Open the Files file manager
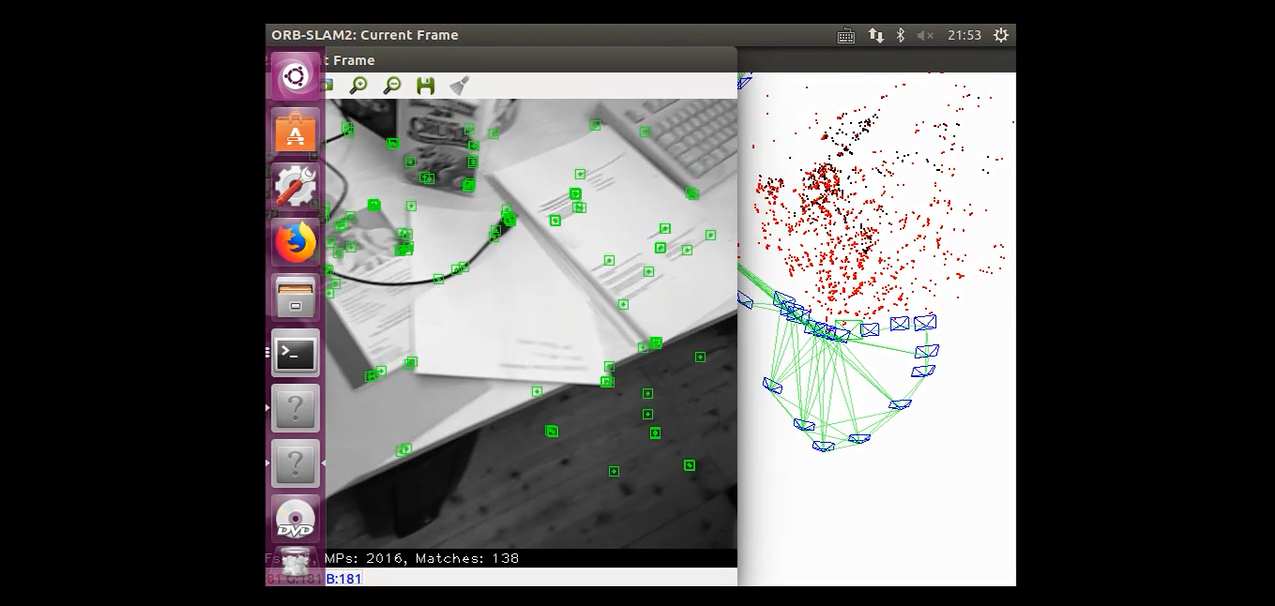 (x=295, y=297)
